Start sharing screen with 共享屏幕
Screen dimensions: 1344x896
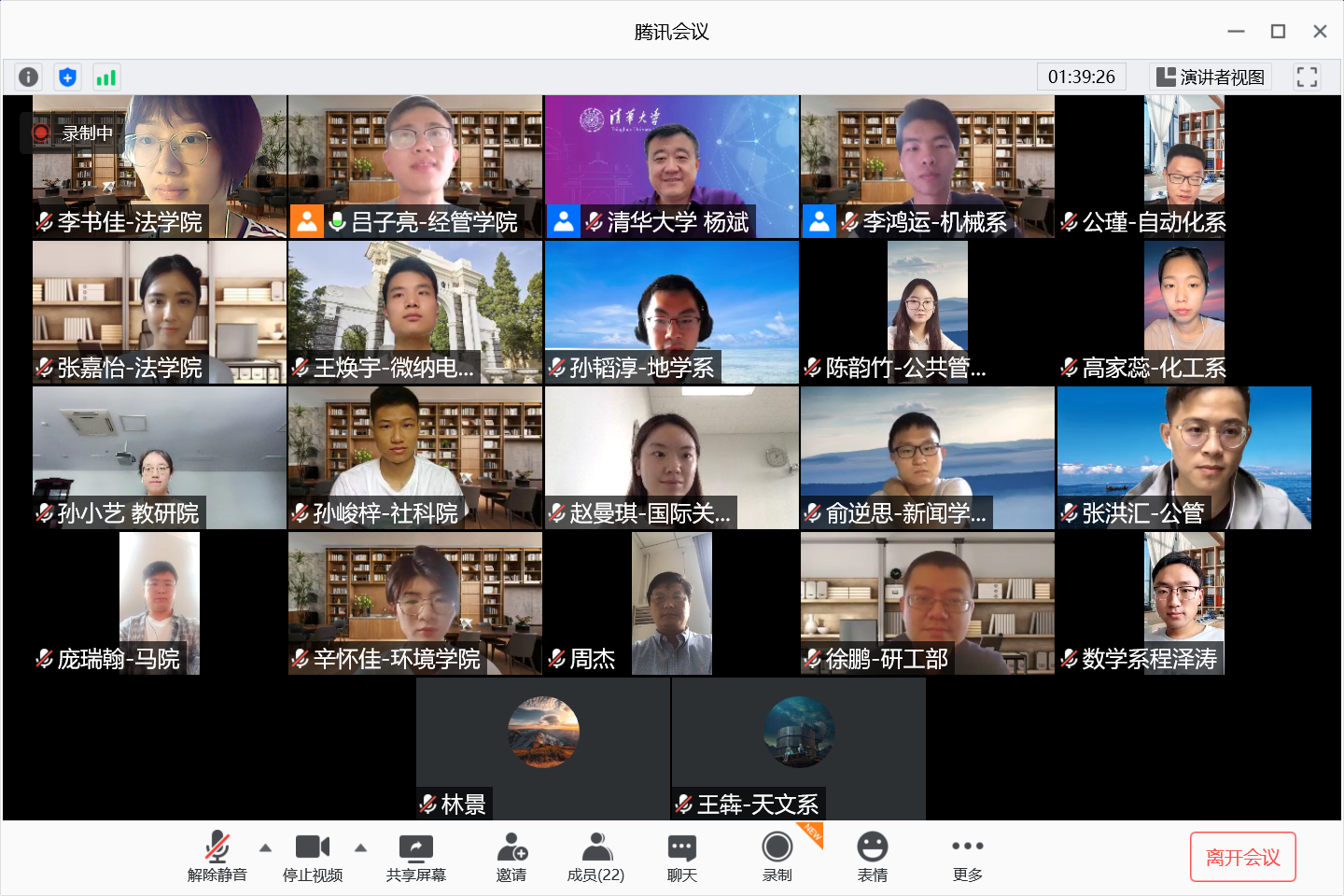click(416, 857)
